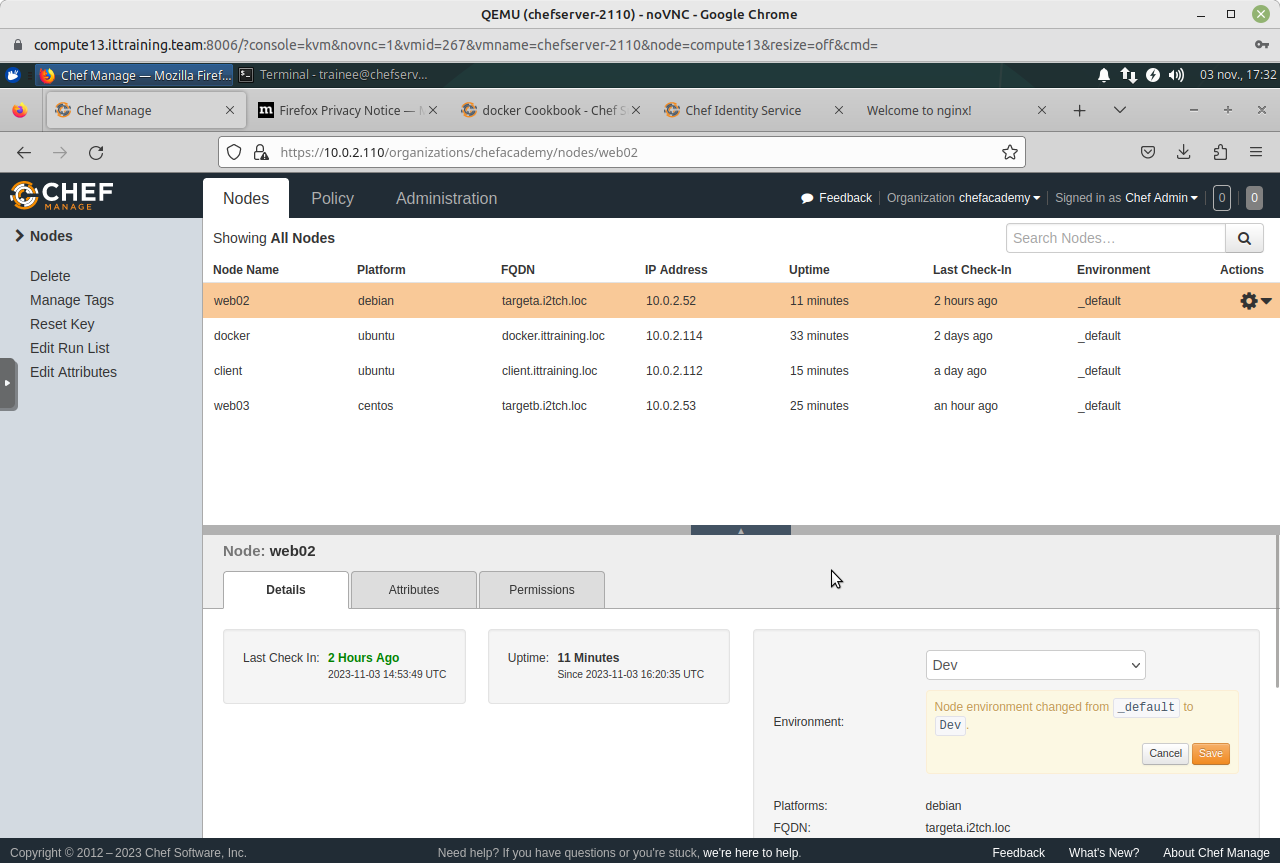Click the shield tracking protection icon

pos(234,152)
